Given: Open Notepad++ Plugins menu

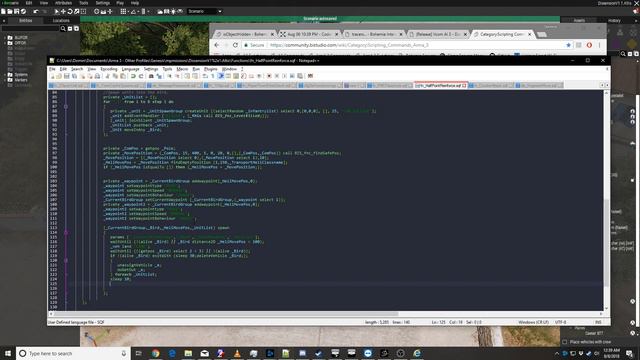Looking at the screenshot, I should (x=211, y=69).
